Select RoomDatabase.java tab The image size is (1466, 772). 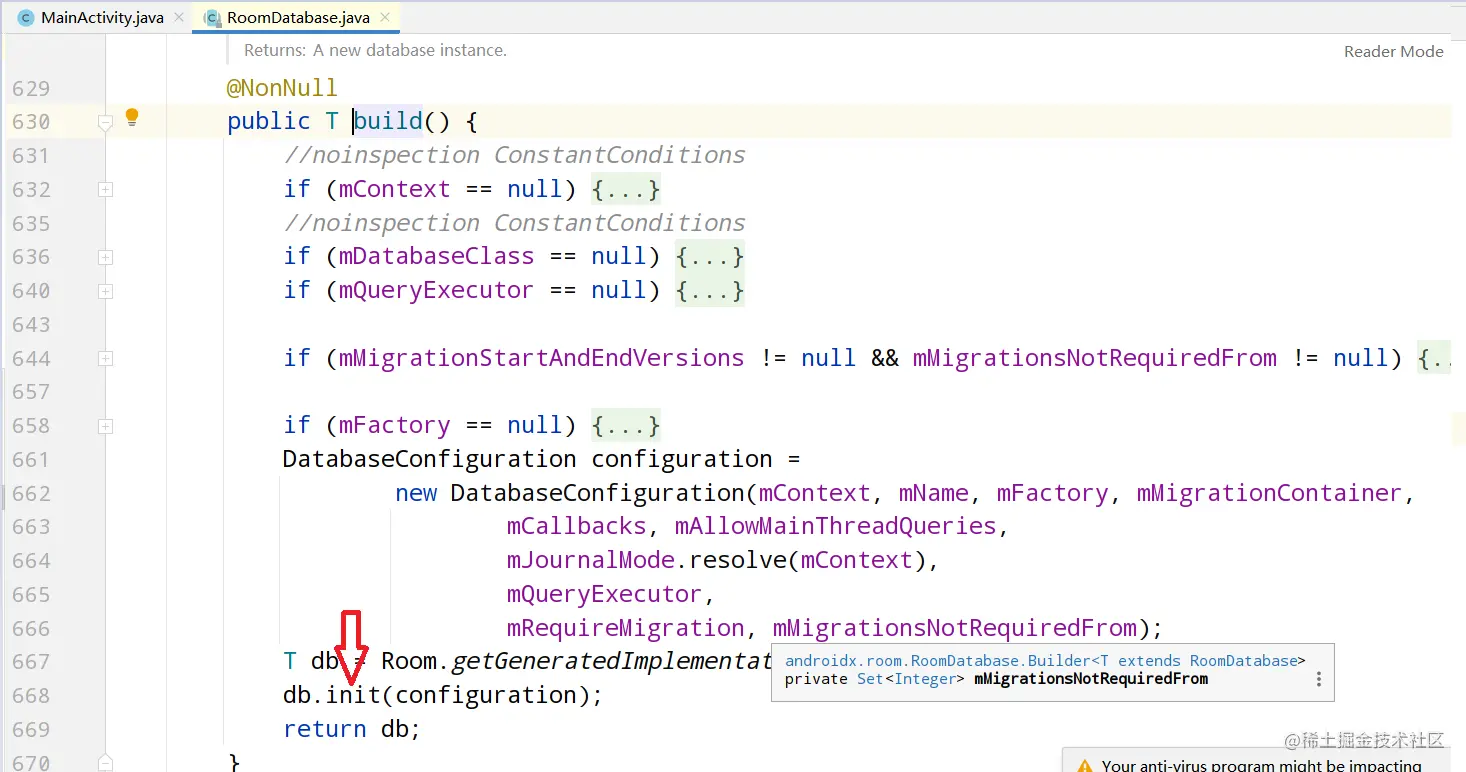pyautogui.click(x=297, y=18)
